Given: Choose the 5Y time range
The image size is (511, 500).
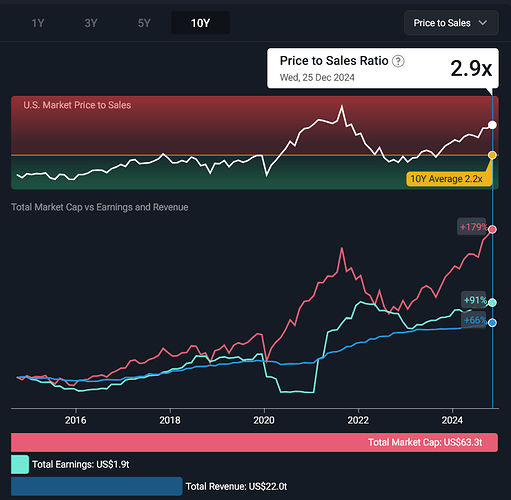Looking at the screenshot, I should point(144,23).
